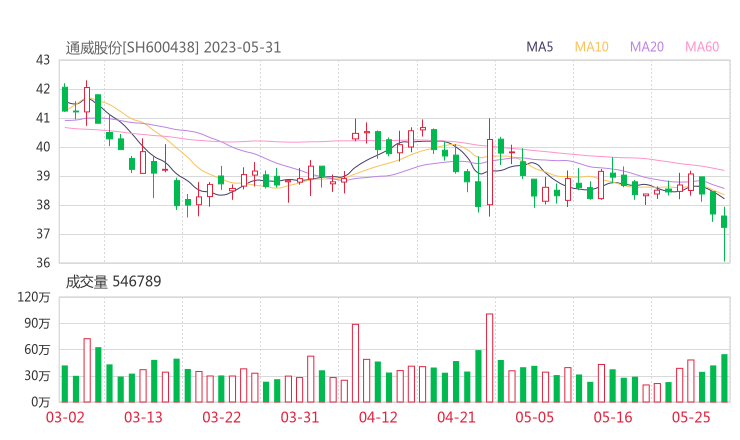Image resolution: width=740 pixels, height=440 pixels.
Task: Click the 43 price axis label
Action: pos(42,60)
